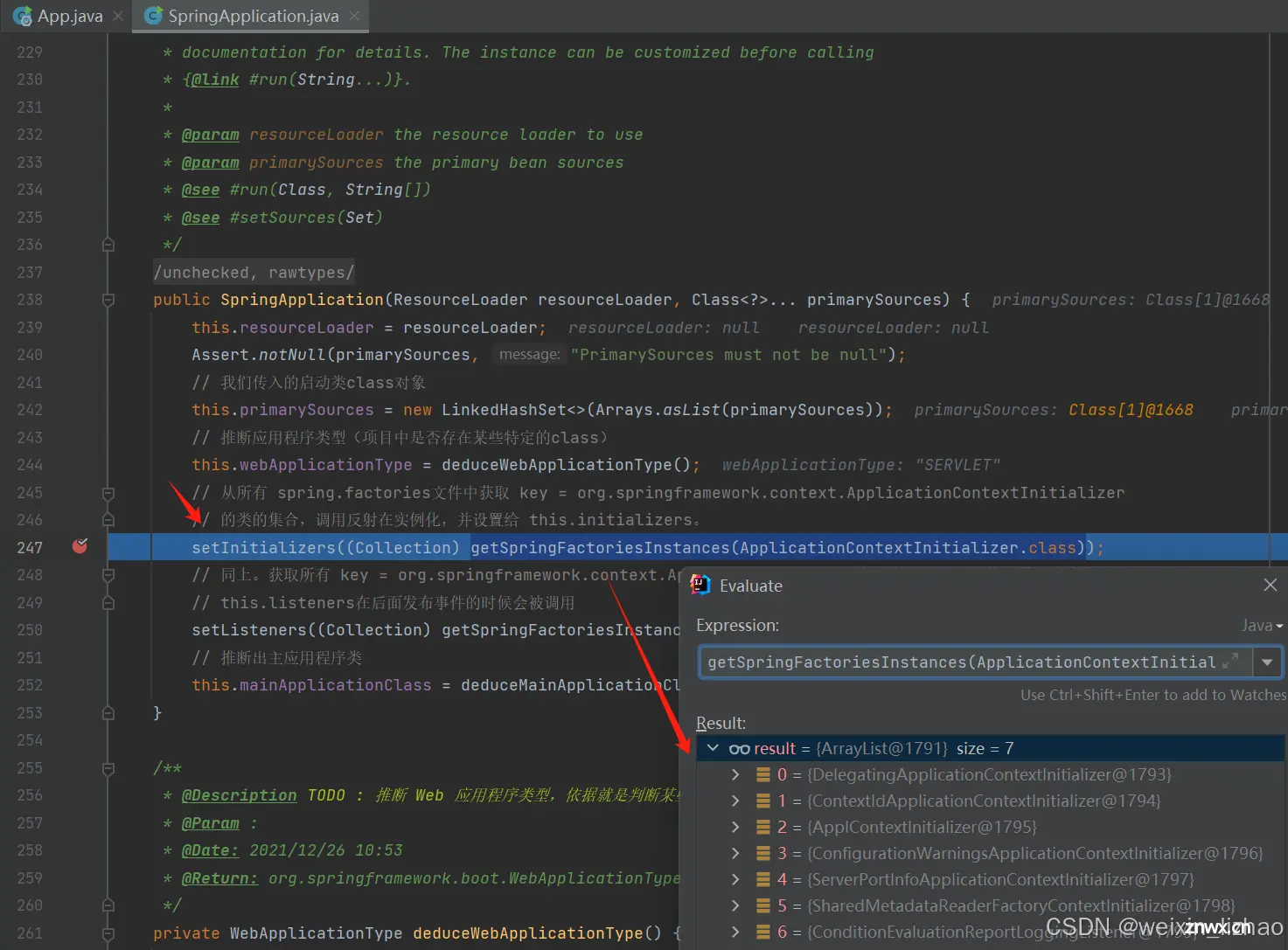Expand element 0 DelegatingApplicationContextInitializer
The width and height of the screenshot is (1288, 950).
click(735, 774)
